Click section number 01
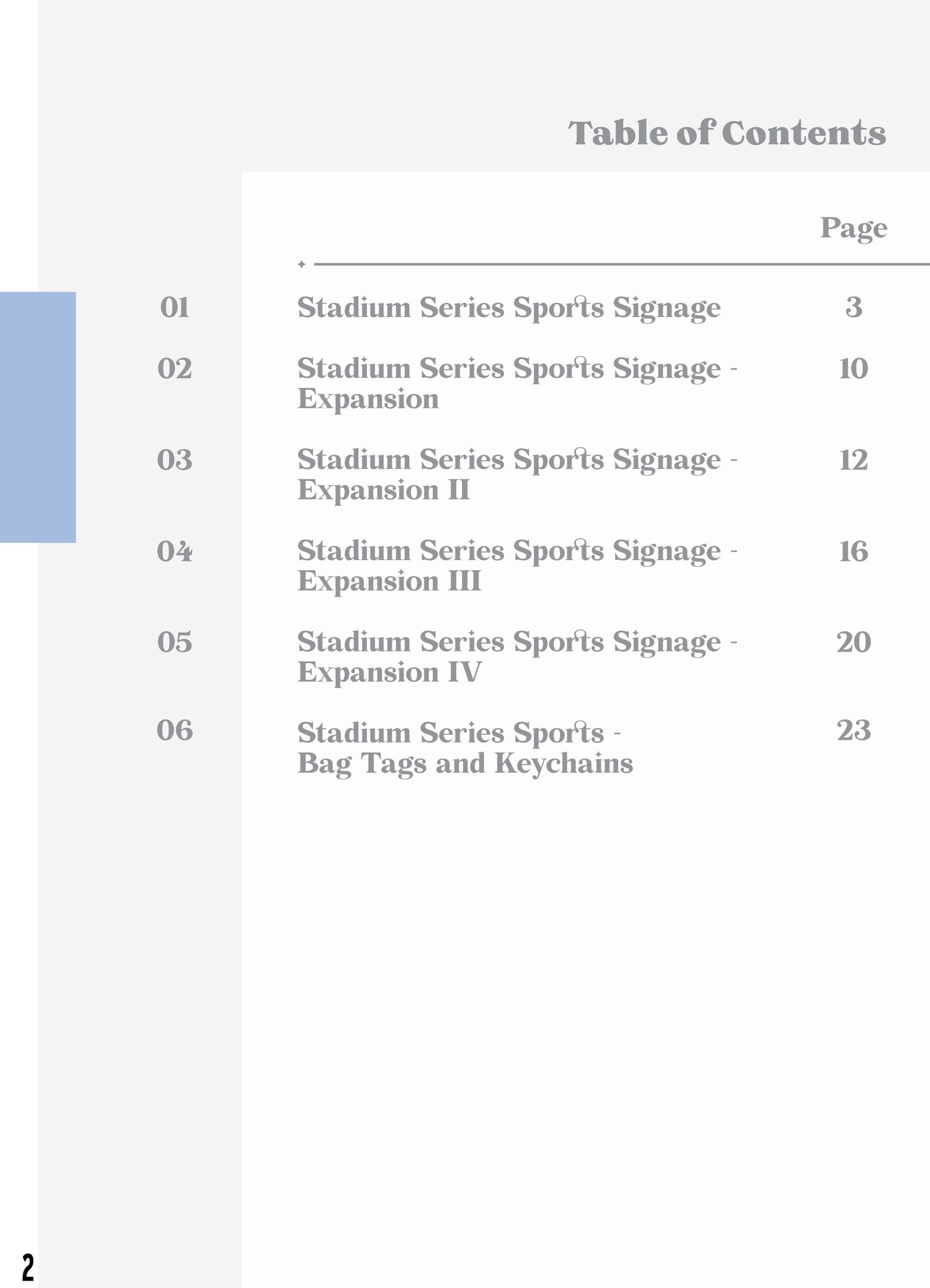Viewport: 930px width, 1288px height. point(175,307)
